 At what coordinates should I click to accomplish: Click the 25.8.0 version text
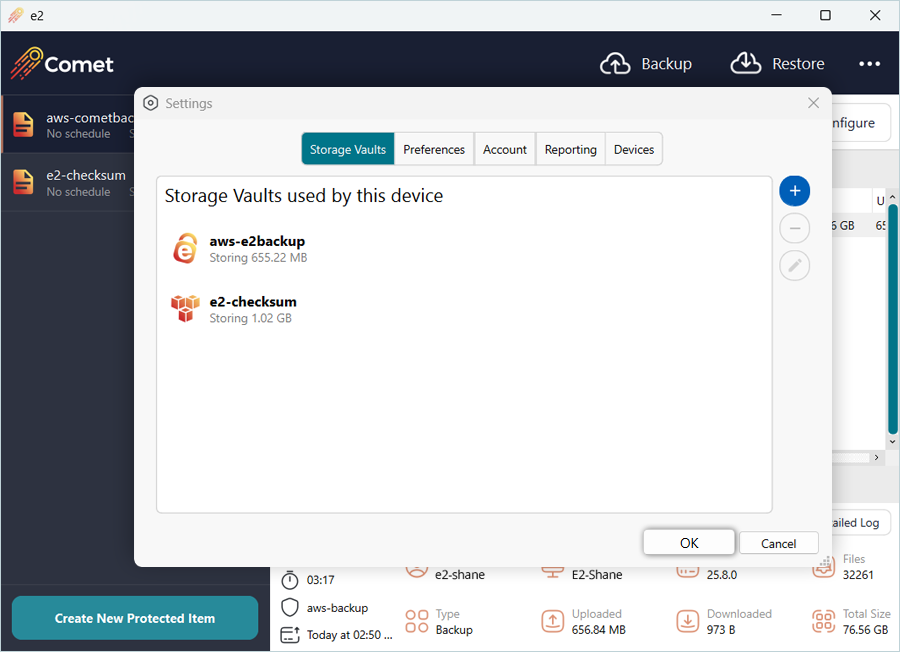pyautogui.click(x=721, y=575)
